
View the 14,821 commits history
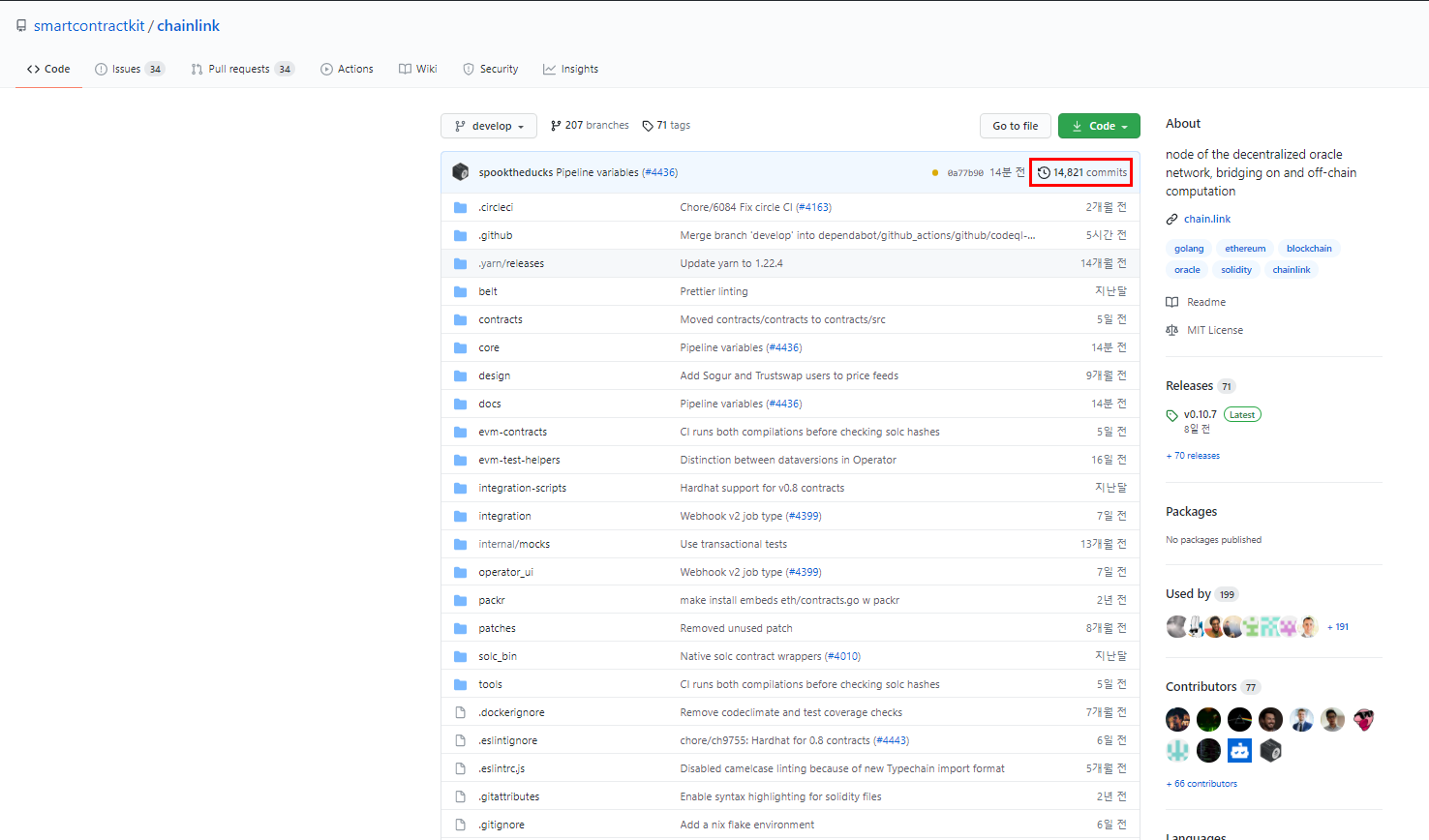(x=1081, y=172)
